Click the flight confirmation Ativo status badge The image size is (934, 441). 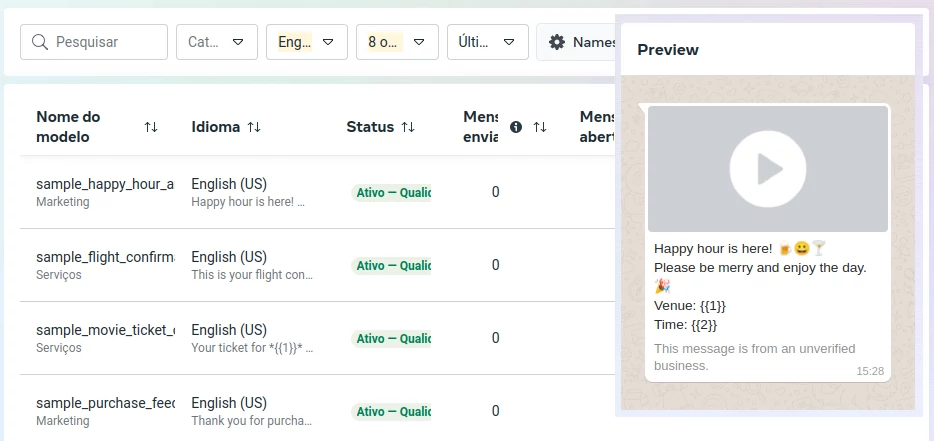pyautogui.click(x=392, y=266)
